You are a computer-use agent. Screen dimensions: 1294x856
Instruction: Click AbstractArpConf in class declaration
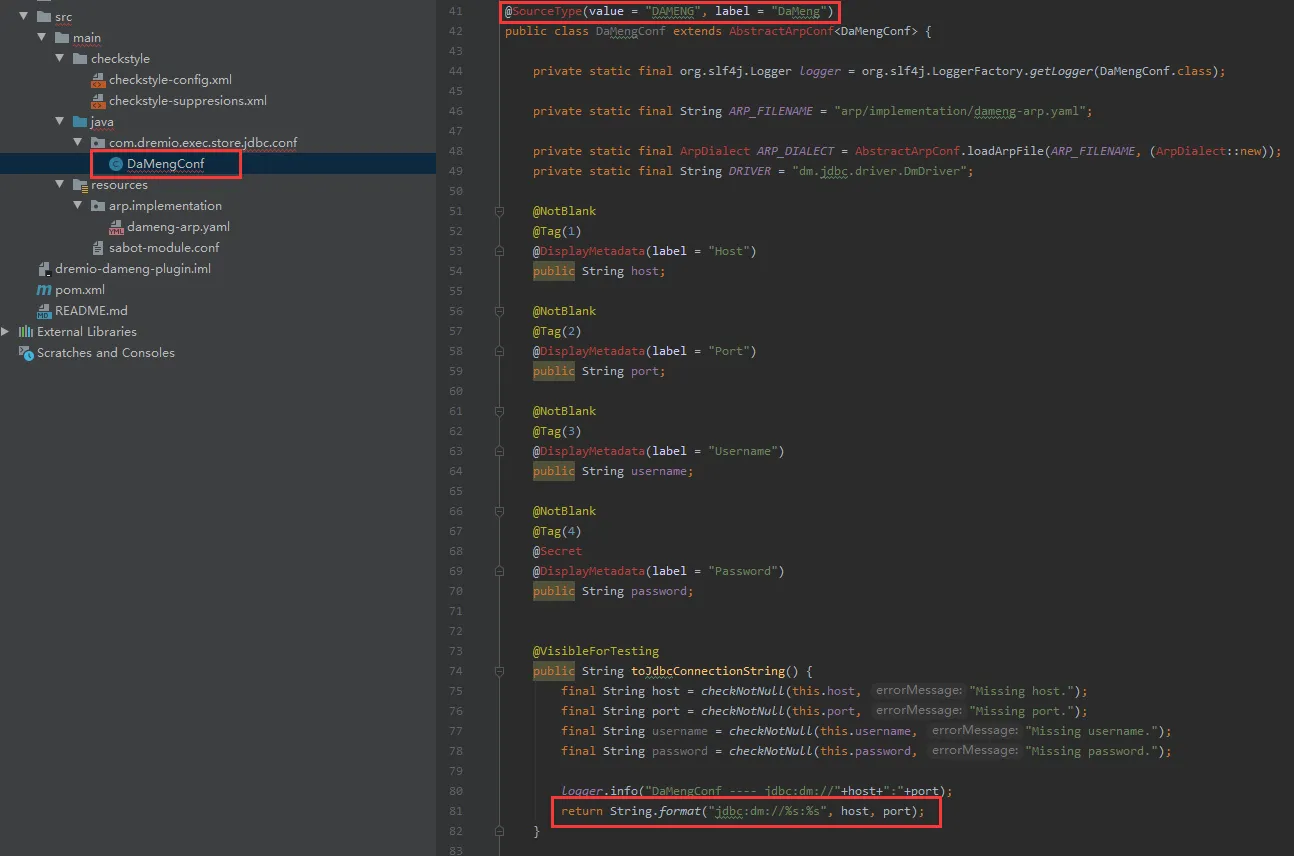point(780,31)
